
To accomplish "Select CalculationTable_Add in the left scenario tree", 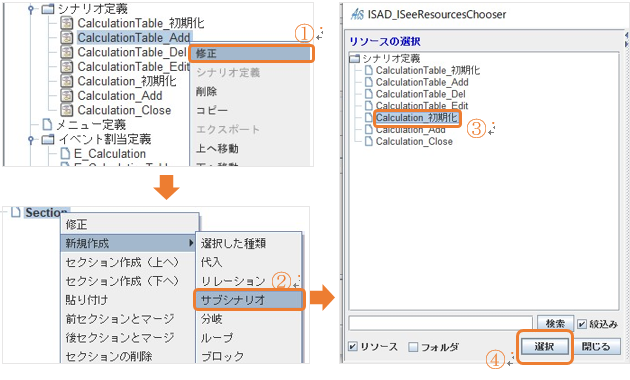I will pyautogui.click(x=133, y=37).
